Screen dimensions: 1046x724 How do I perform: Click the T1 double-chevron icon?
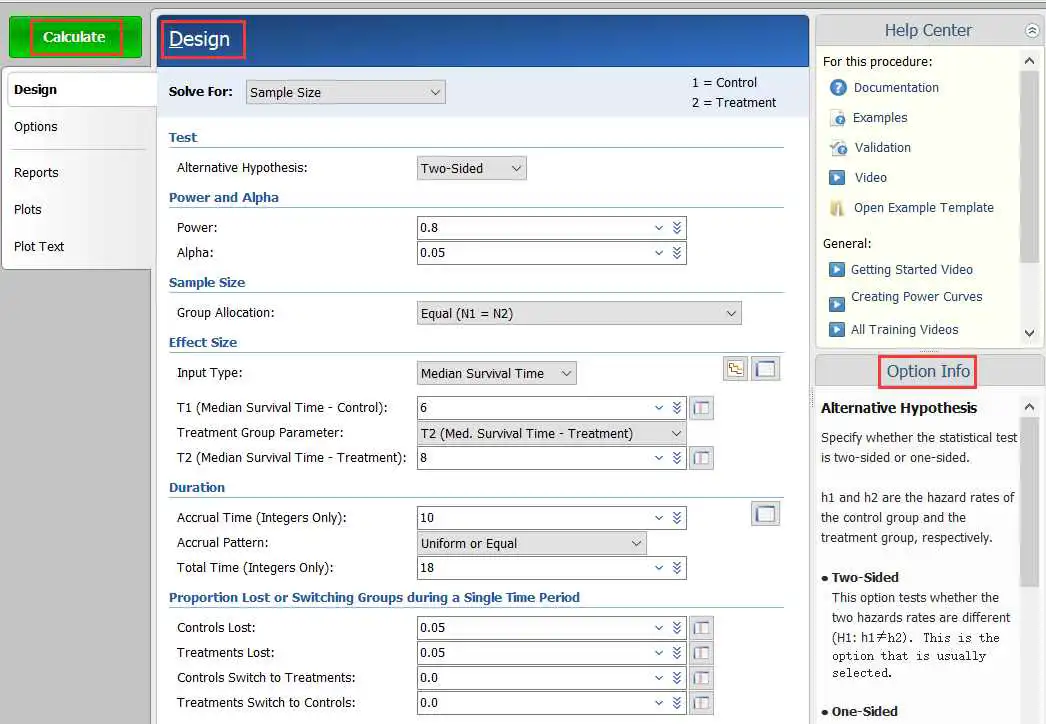coord(677,408)
